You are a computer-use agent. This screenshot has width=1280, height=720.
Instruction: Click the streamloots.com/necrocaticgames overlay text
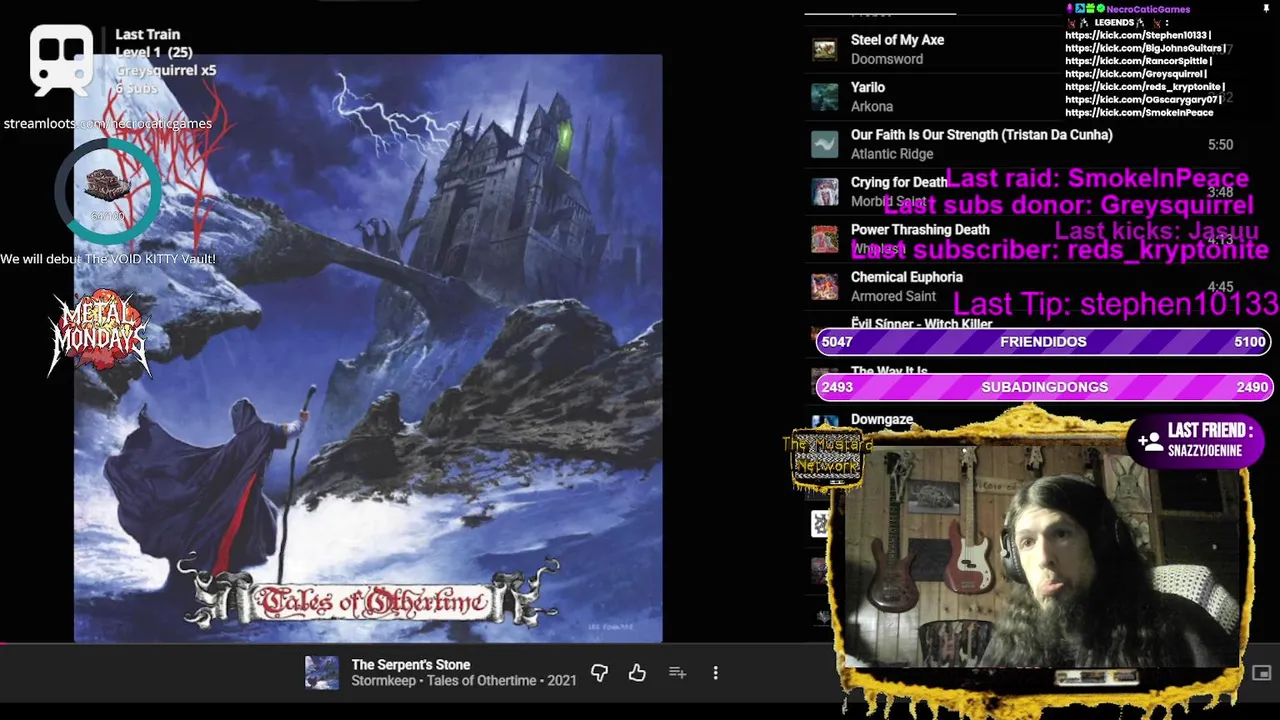pyautogui.click(x=108, y=123)
